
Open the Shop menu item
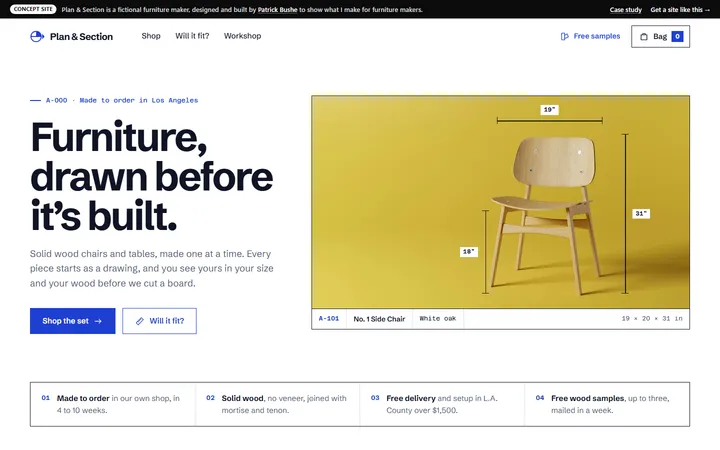(x=151, y=36)
